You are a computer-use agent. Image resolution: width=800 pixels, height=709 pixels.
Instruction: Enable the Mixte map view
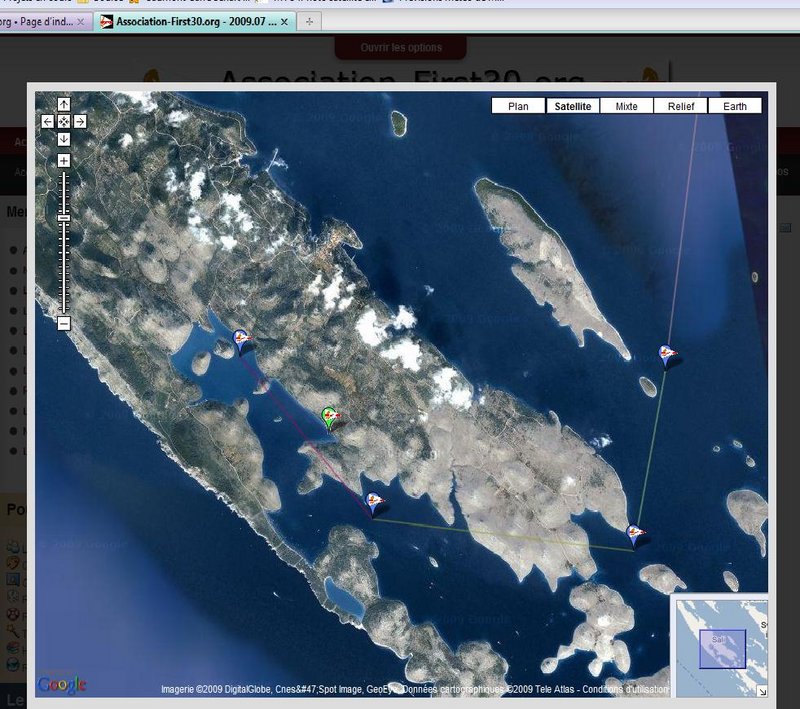pyautogui.click(x=626, y=106)
